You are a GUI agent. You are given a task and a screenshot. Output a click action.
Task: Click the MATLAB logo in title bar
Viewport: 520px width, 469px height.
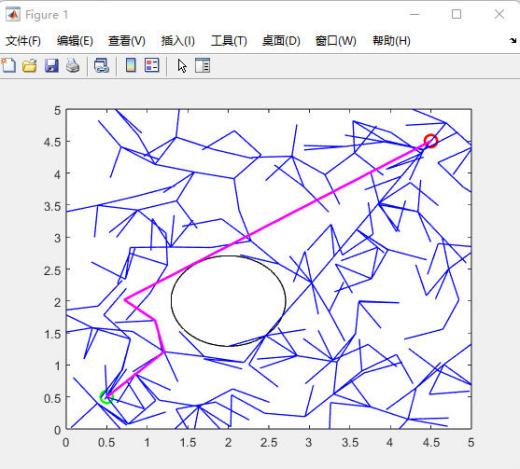pos(13,14)
